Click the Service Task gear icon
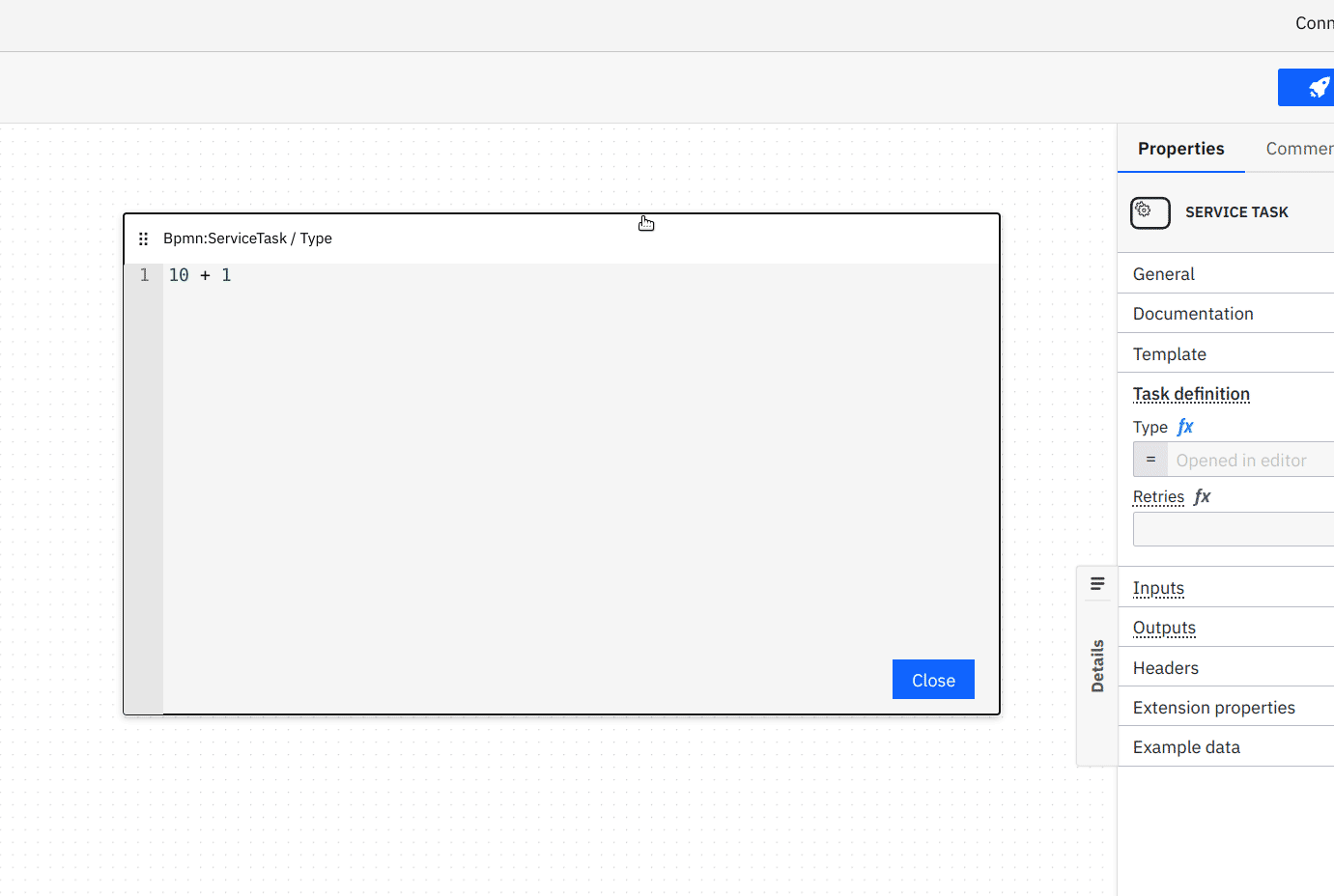1334x896 pixels. (1150, 212)
